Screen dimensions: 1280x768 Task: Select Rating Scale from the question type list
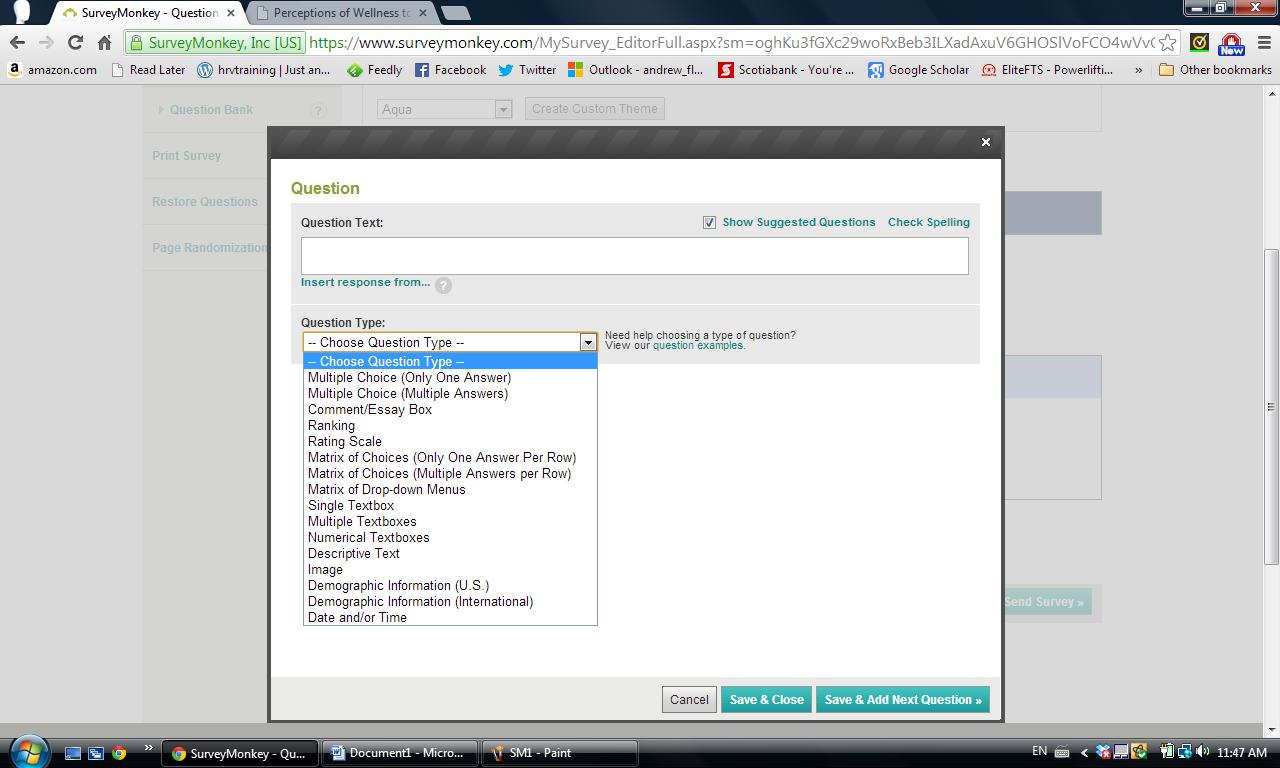(344, 441)
